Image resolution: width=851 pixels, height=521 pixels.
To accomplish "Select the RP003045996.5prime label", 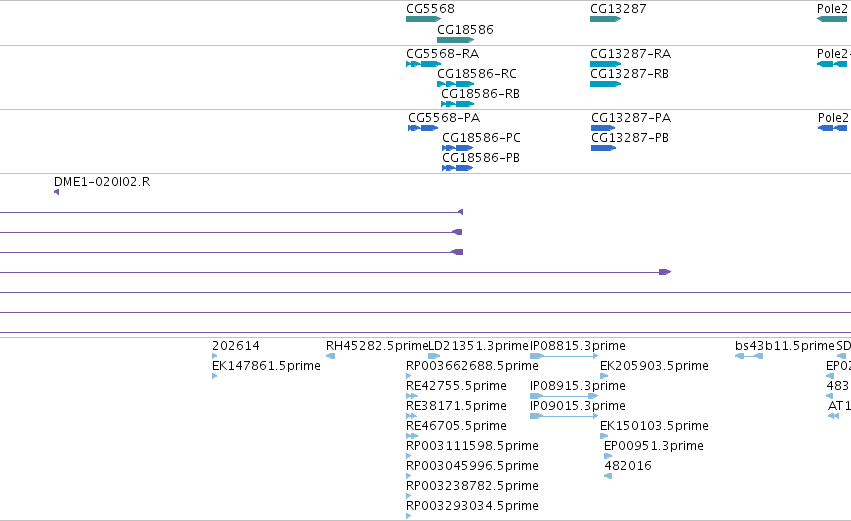I will click(472, 466).
